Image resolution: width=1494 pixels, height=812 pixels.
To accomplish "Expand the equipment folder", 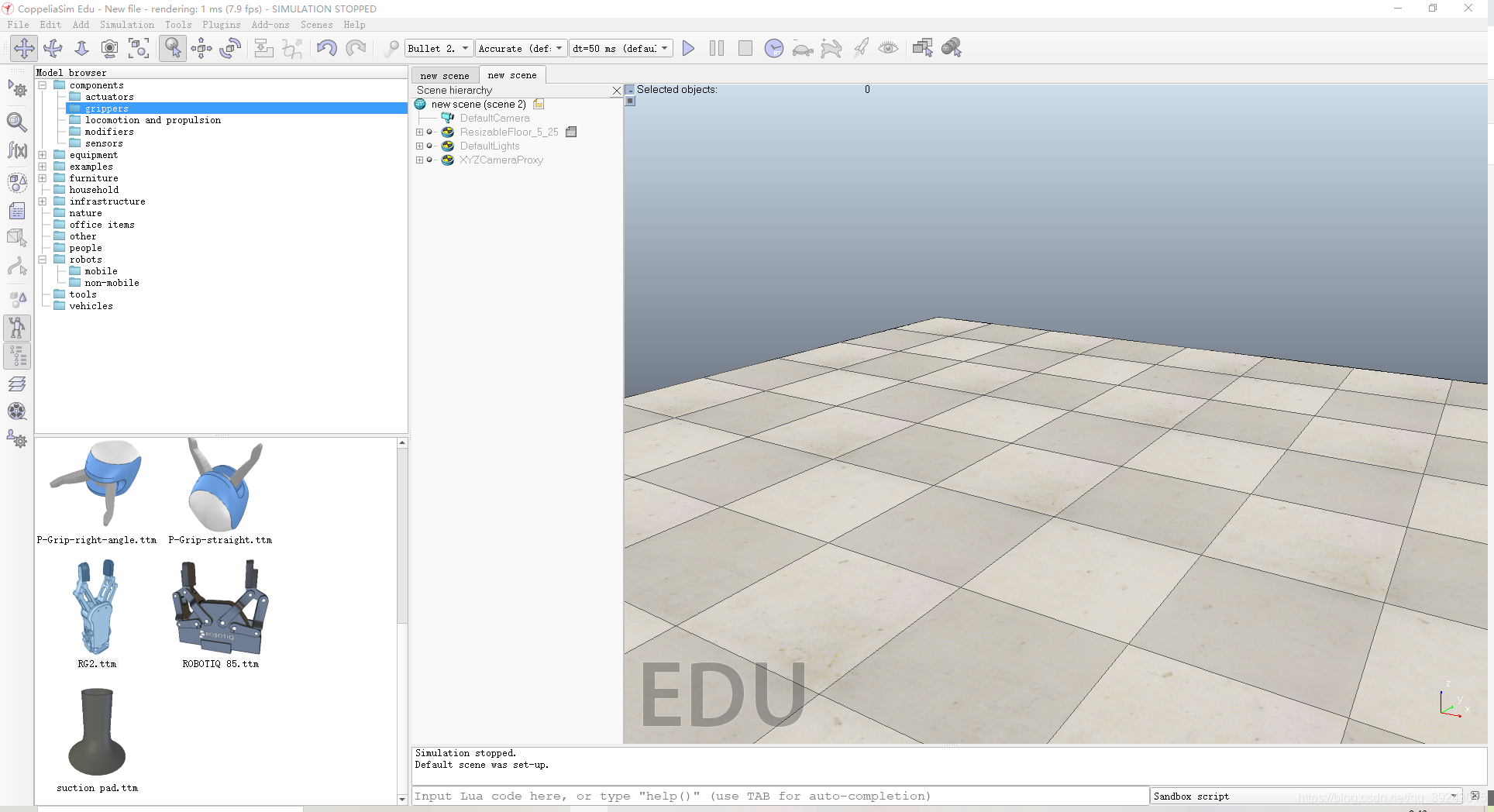I will tap(43, 155).
